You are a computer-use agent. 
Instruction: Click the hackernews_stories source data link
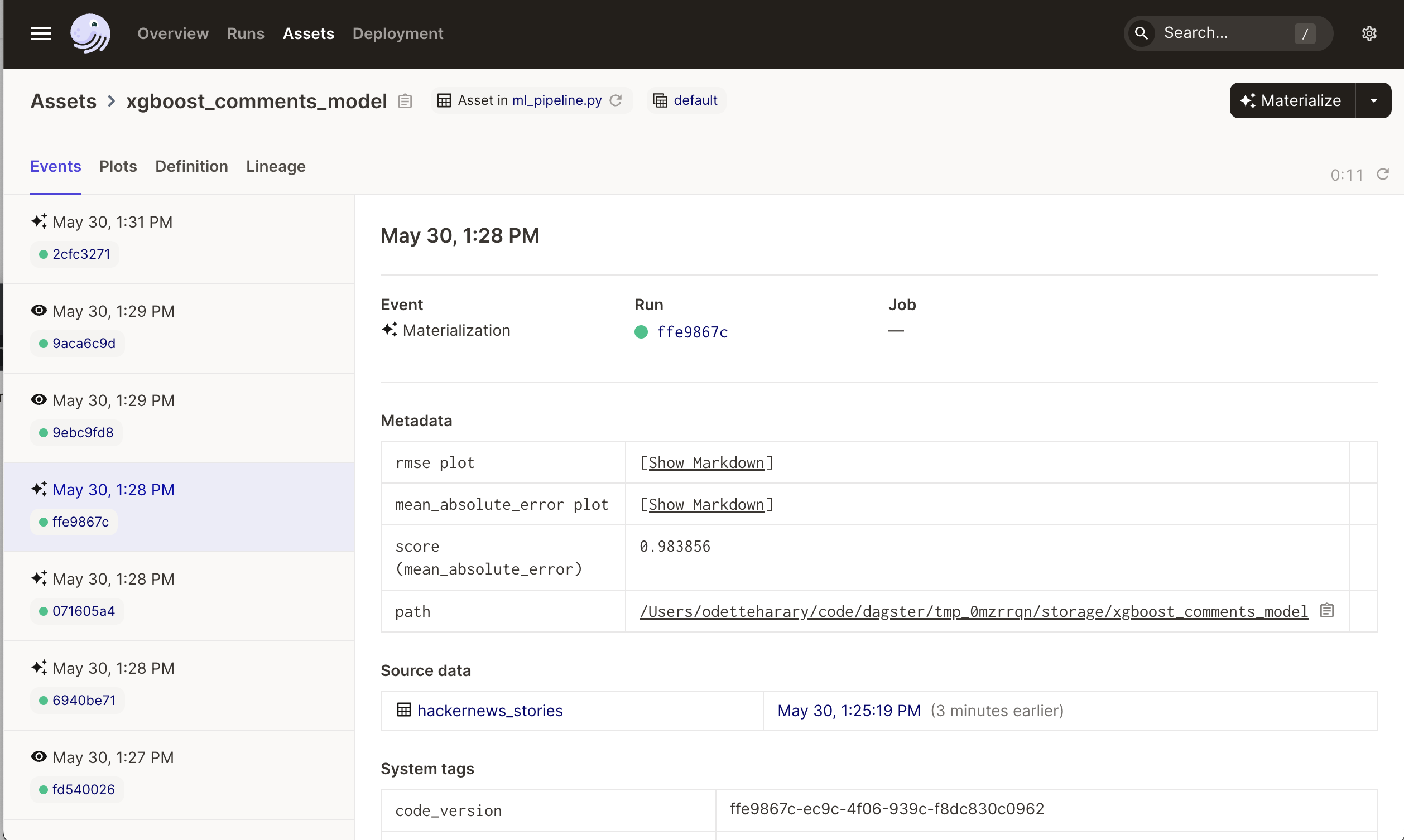[x=490, y=710]
